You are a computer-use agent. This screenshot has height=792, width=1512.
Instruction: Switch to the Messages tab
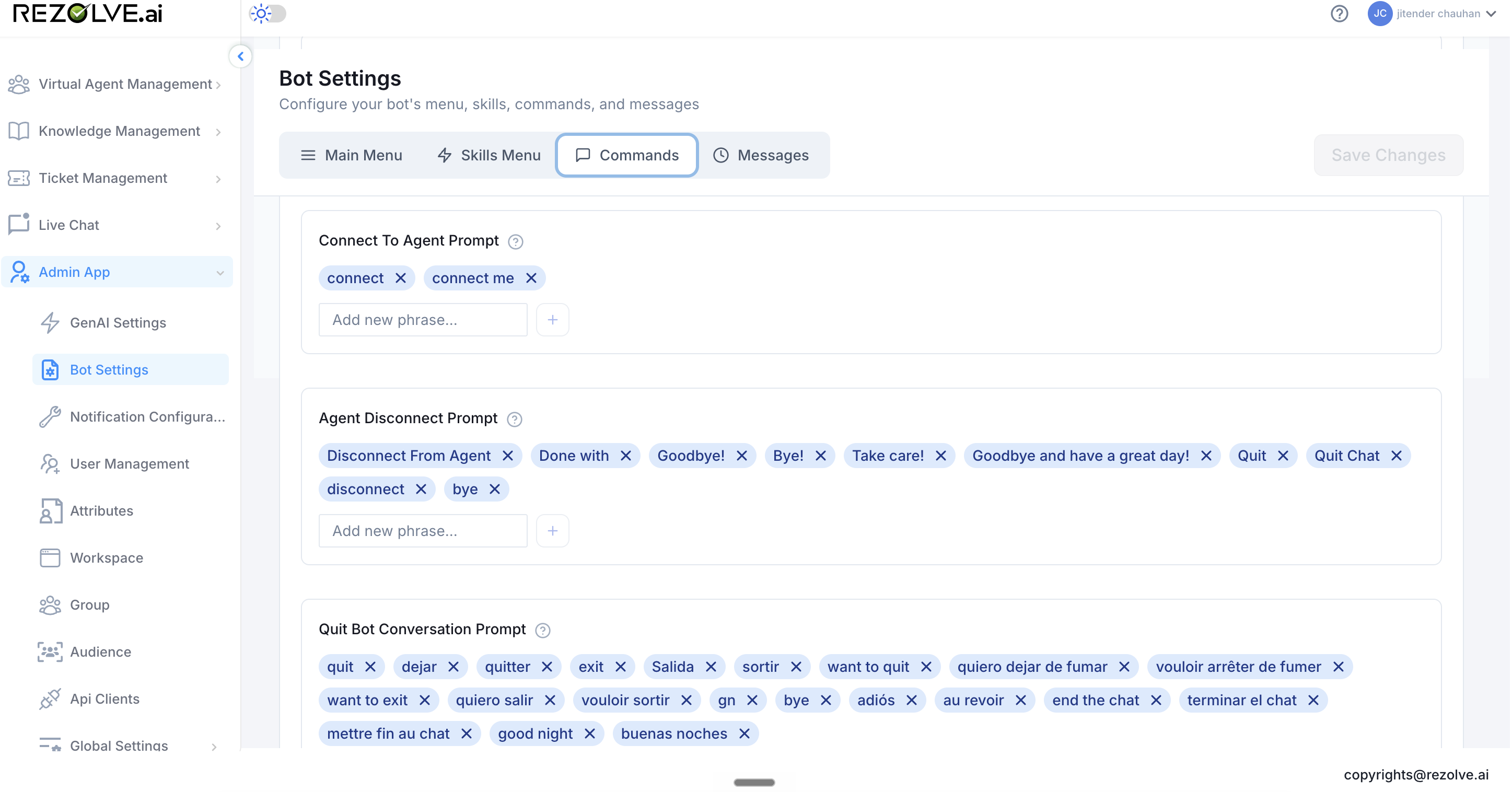tap(761, 155)
